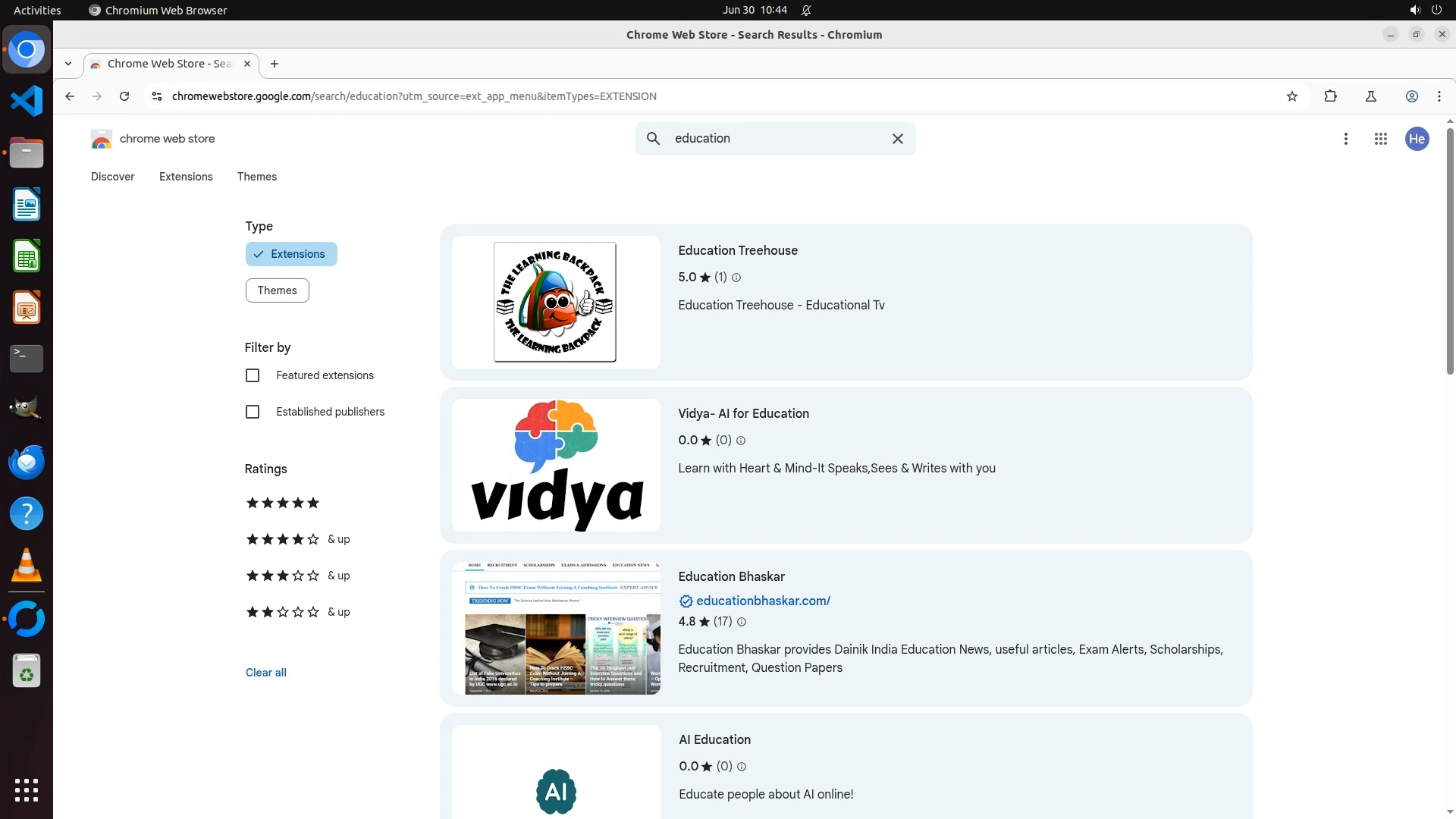Clear the education search text
This screenshot has width=1456, height=819.
click(897, 139)
